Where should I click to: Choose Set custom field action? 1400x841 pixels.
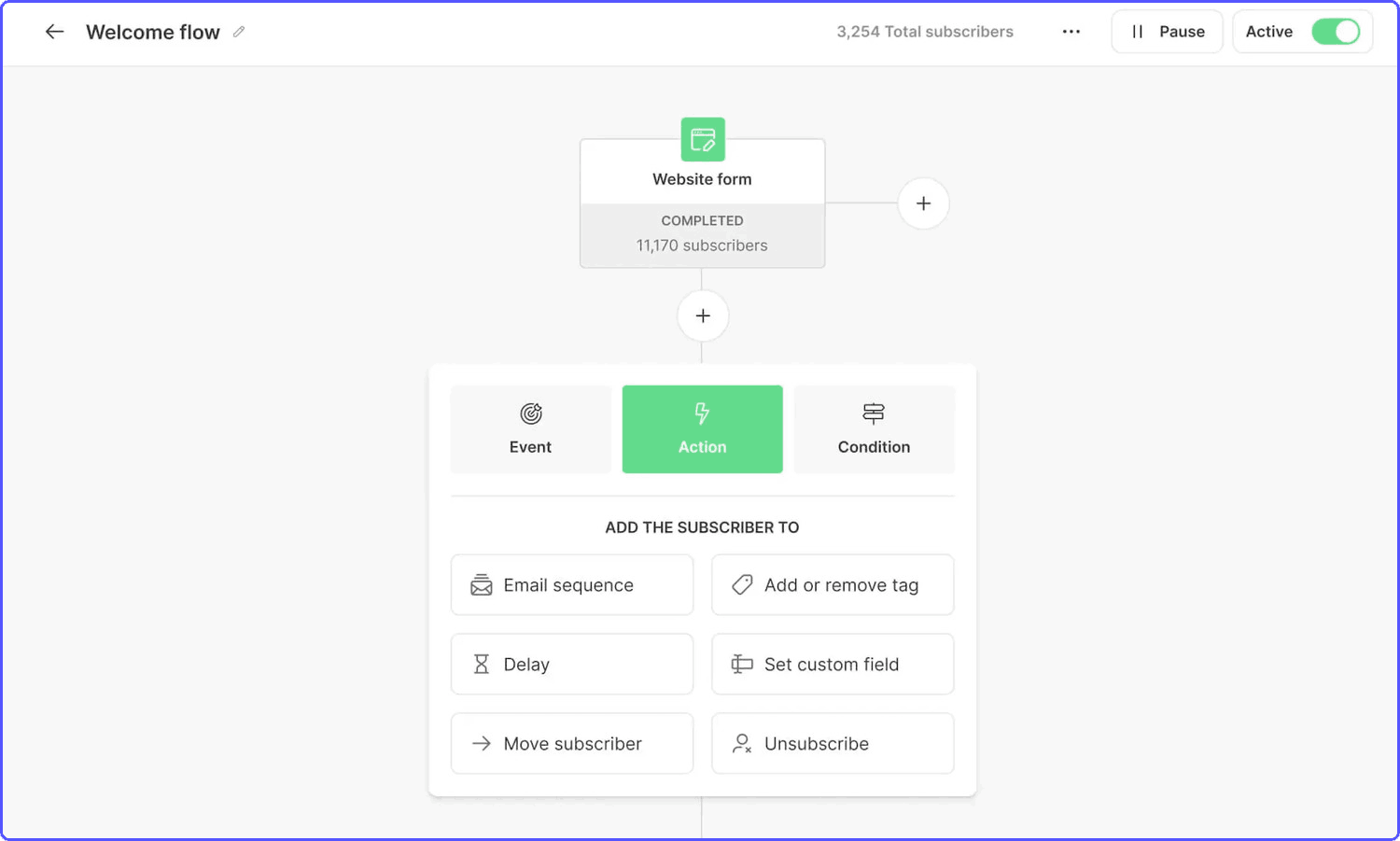833,665
